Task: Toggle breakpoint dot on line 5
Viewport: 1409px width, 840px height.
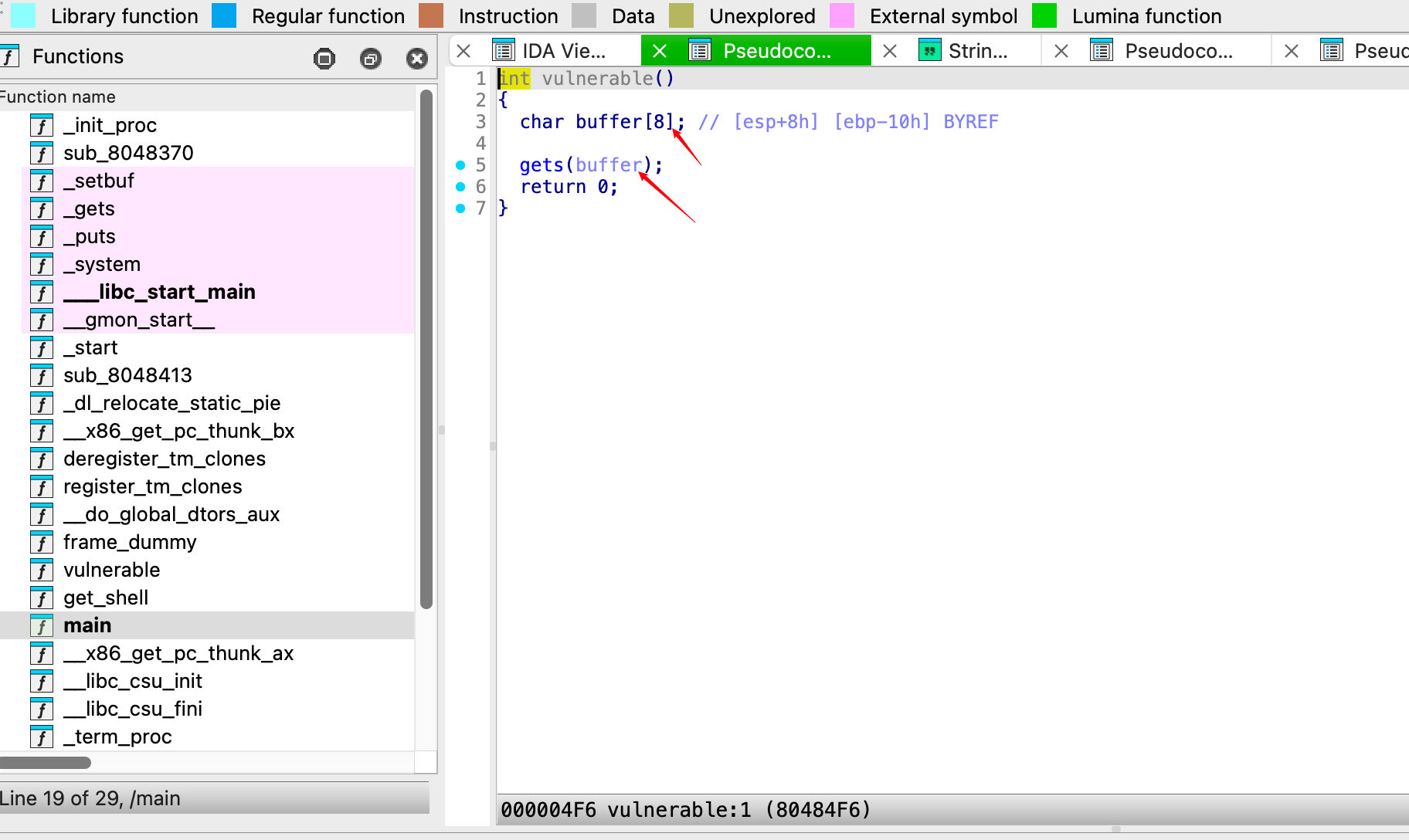Action: pyautogui.click(x=460, y=165)
